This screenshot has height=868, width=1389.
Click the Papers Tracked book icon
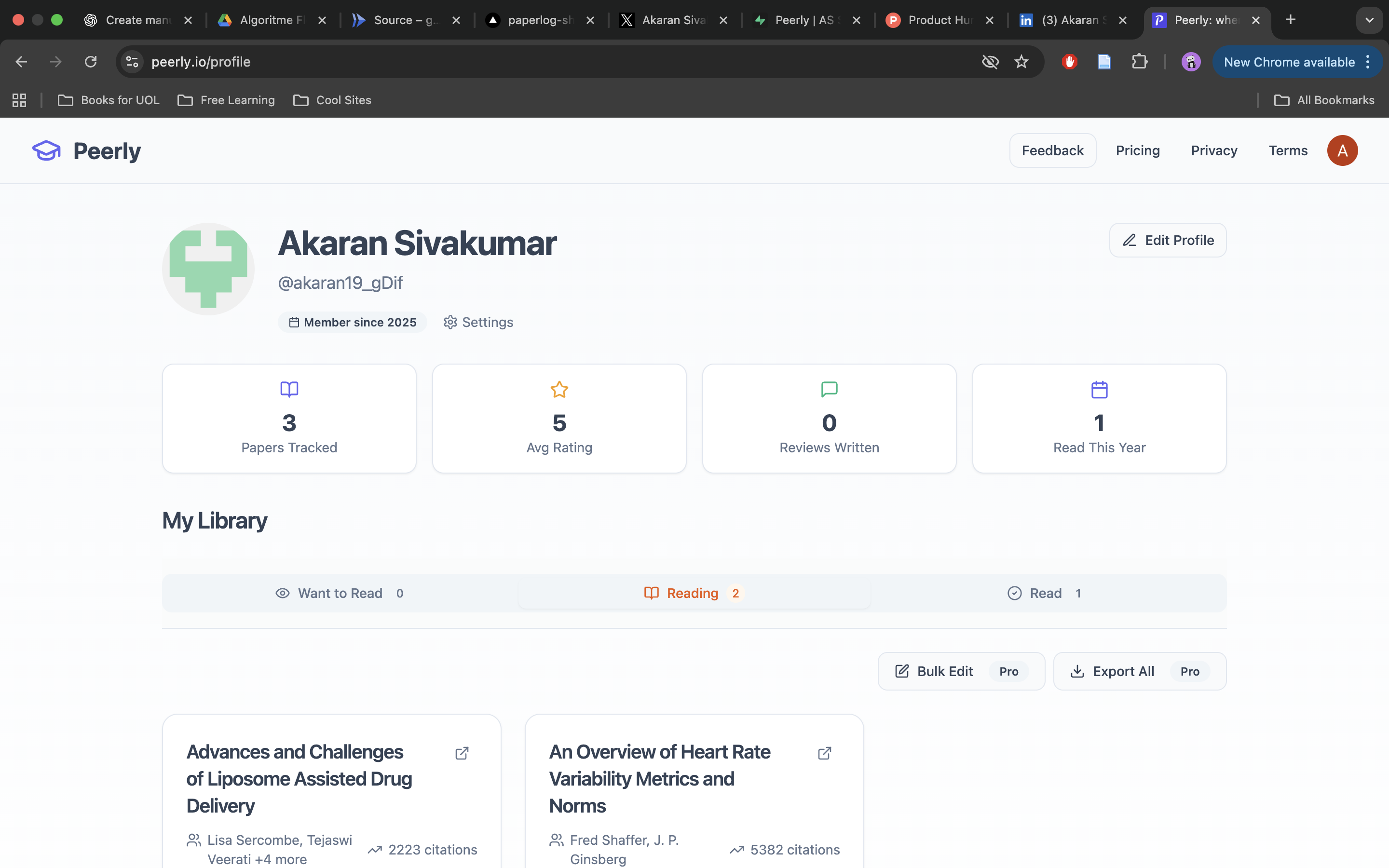[x=289, y=389]
